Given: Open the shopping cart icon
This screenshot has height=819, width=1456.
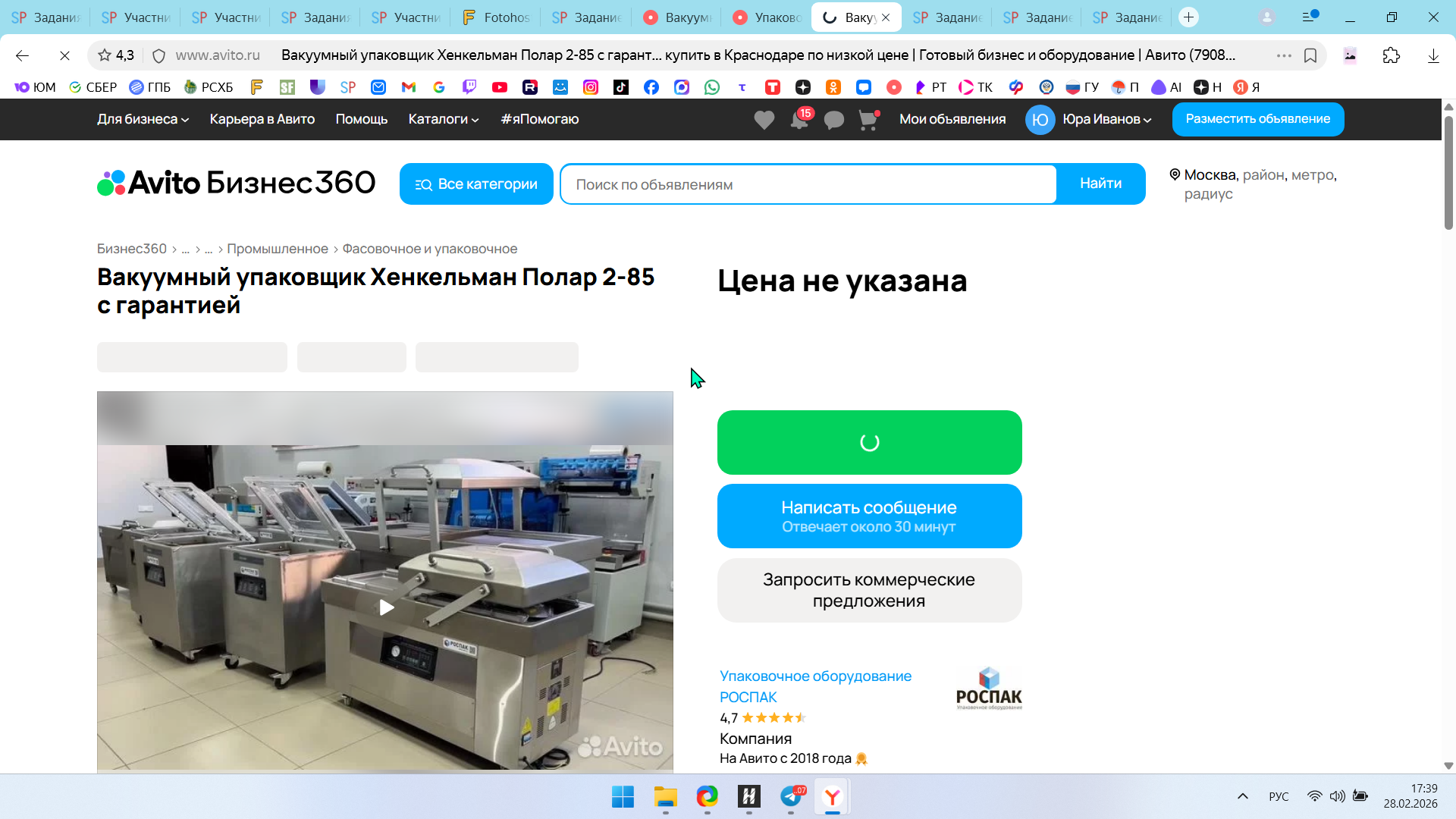Looking at the screenshot, I should [x=868, y=120].
